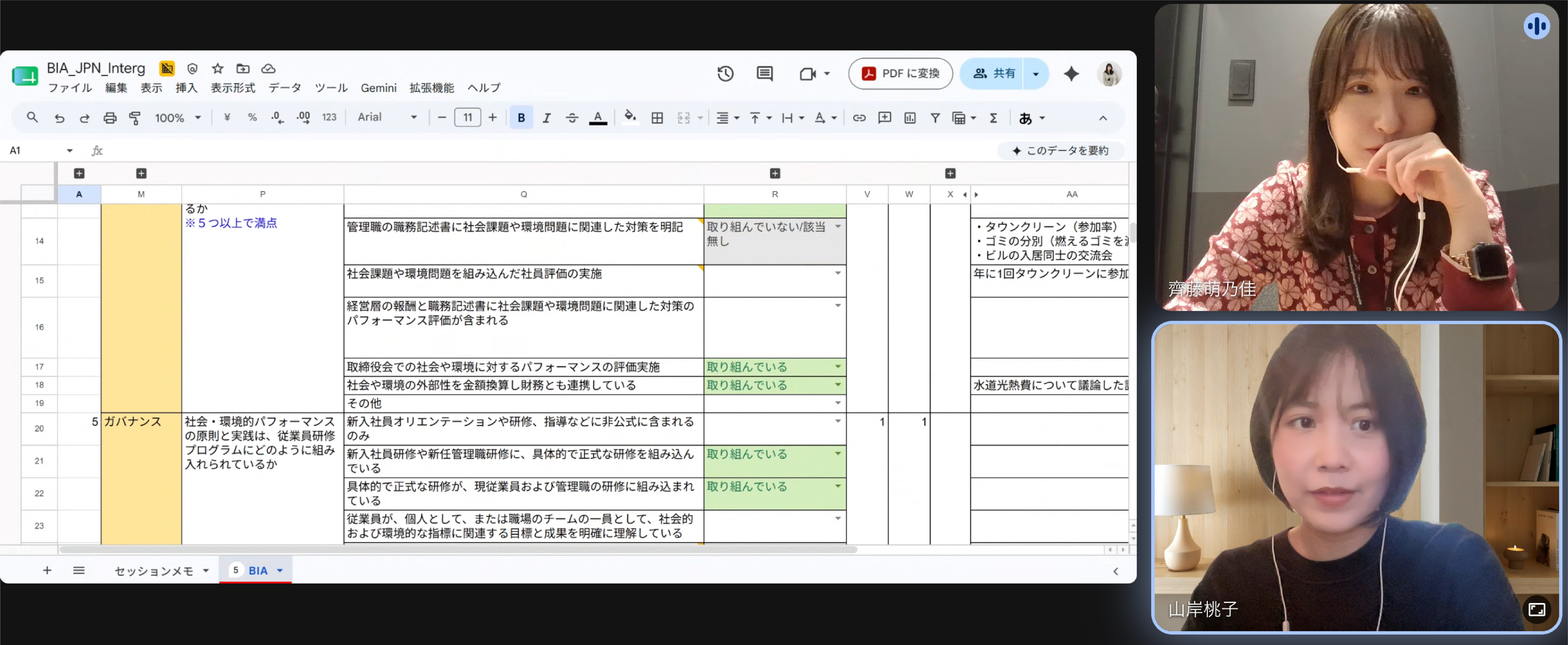Create a filter

935,118
